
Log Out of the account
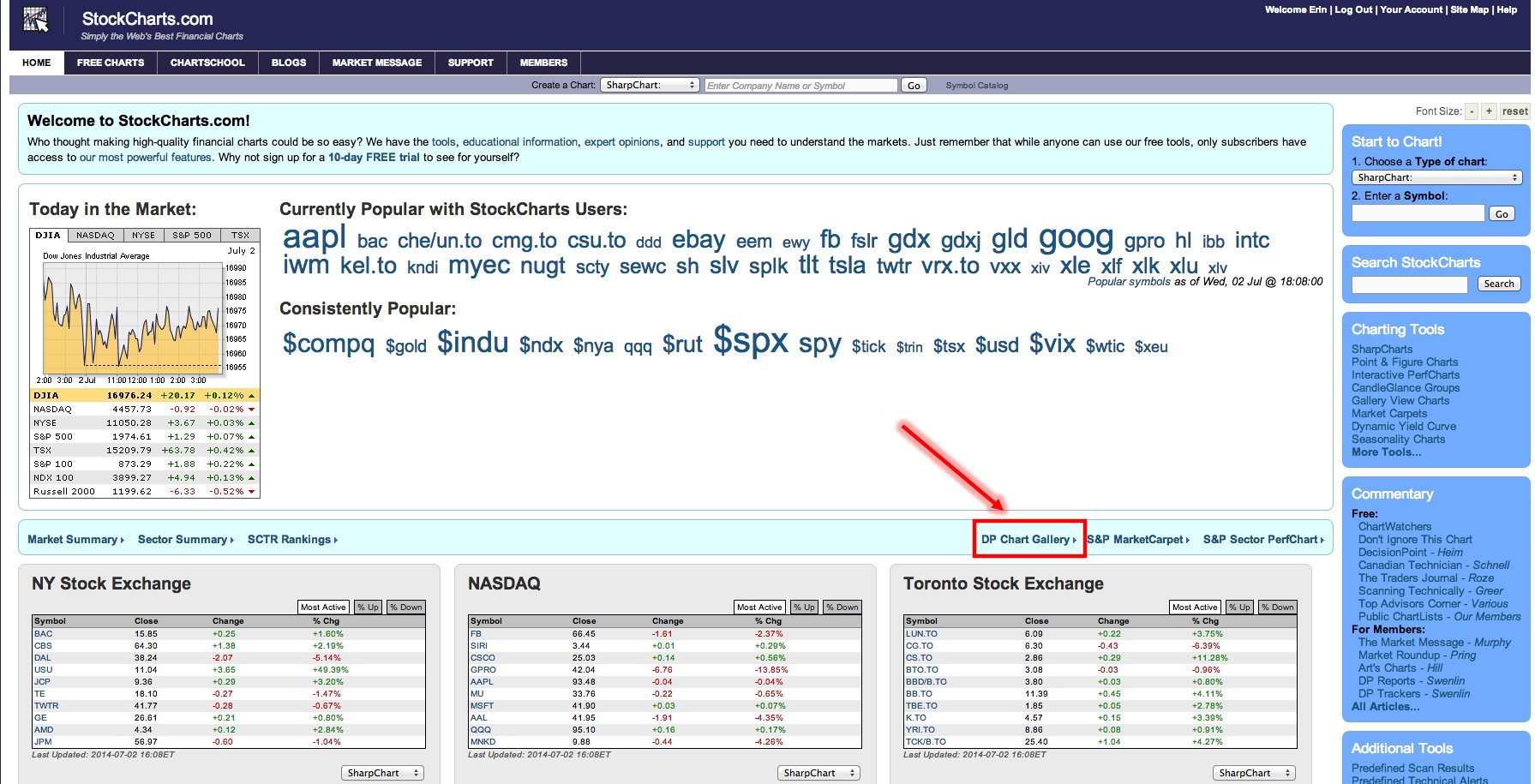1353,9
